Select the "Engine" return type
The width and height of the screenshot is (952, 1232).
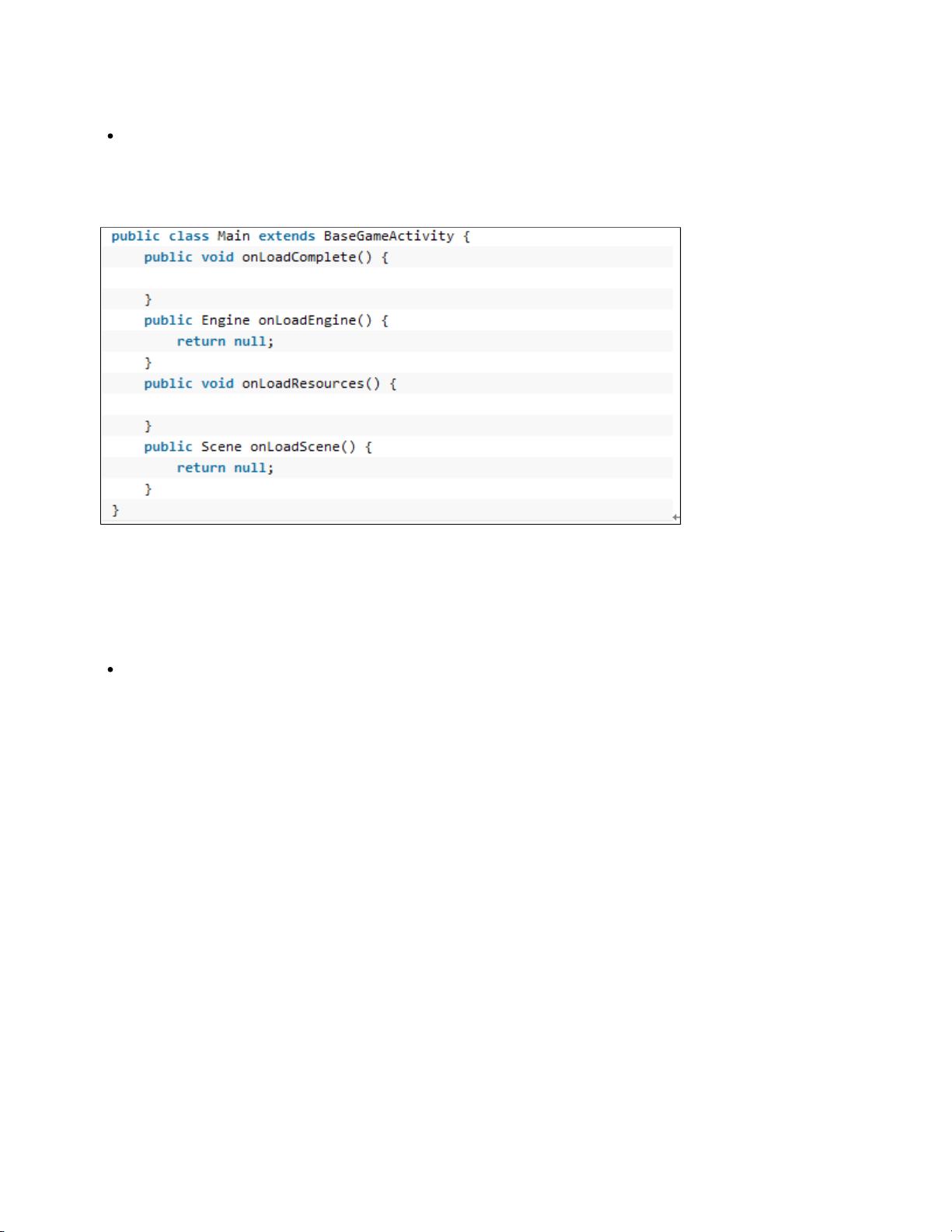tap(225, 320)
